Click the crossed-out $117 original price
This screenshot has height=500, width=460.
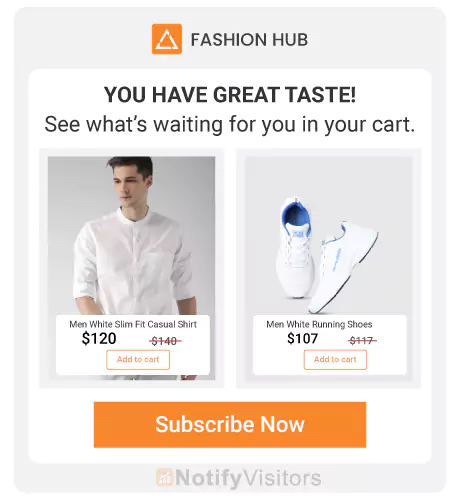362,340
